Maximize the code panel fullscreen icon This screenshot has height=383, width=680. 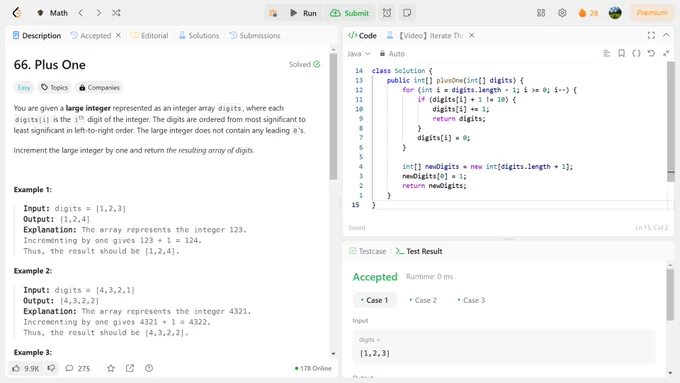[651, 36]
